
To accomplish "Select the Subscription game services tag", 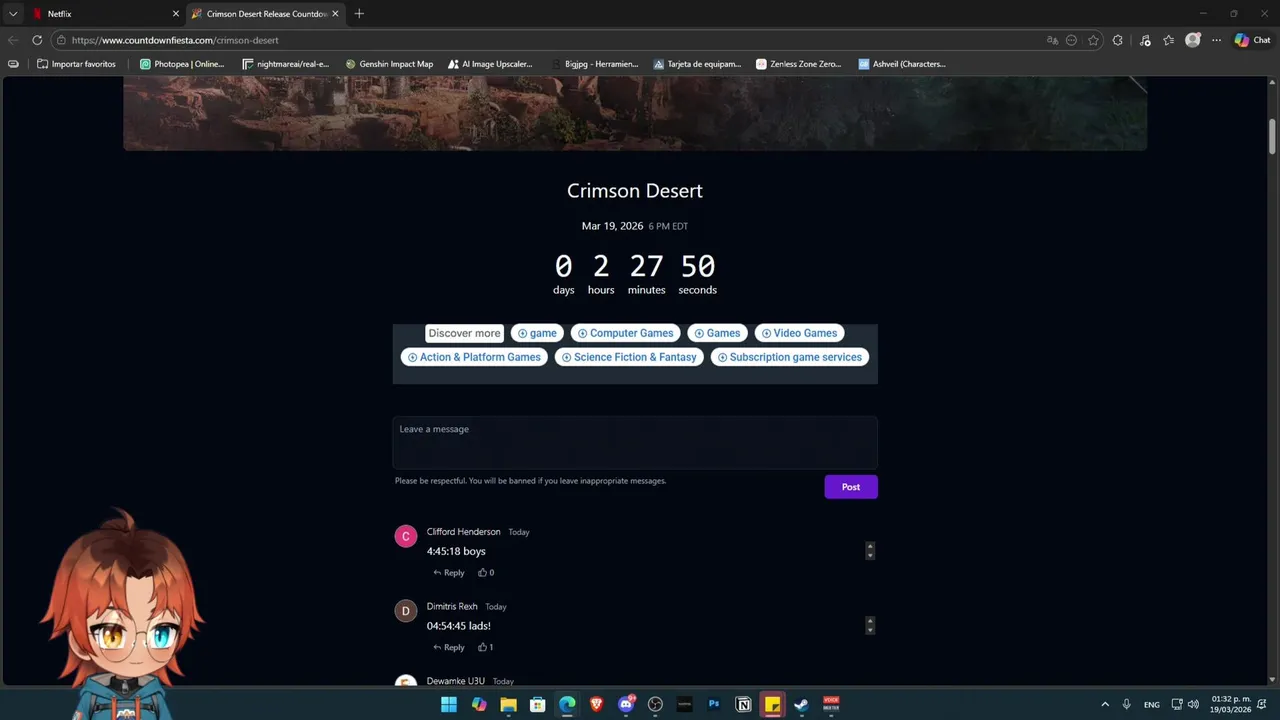I will pos(789,357).
